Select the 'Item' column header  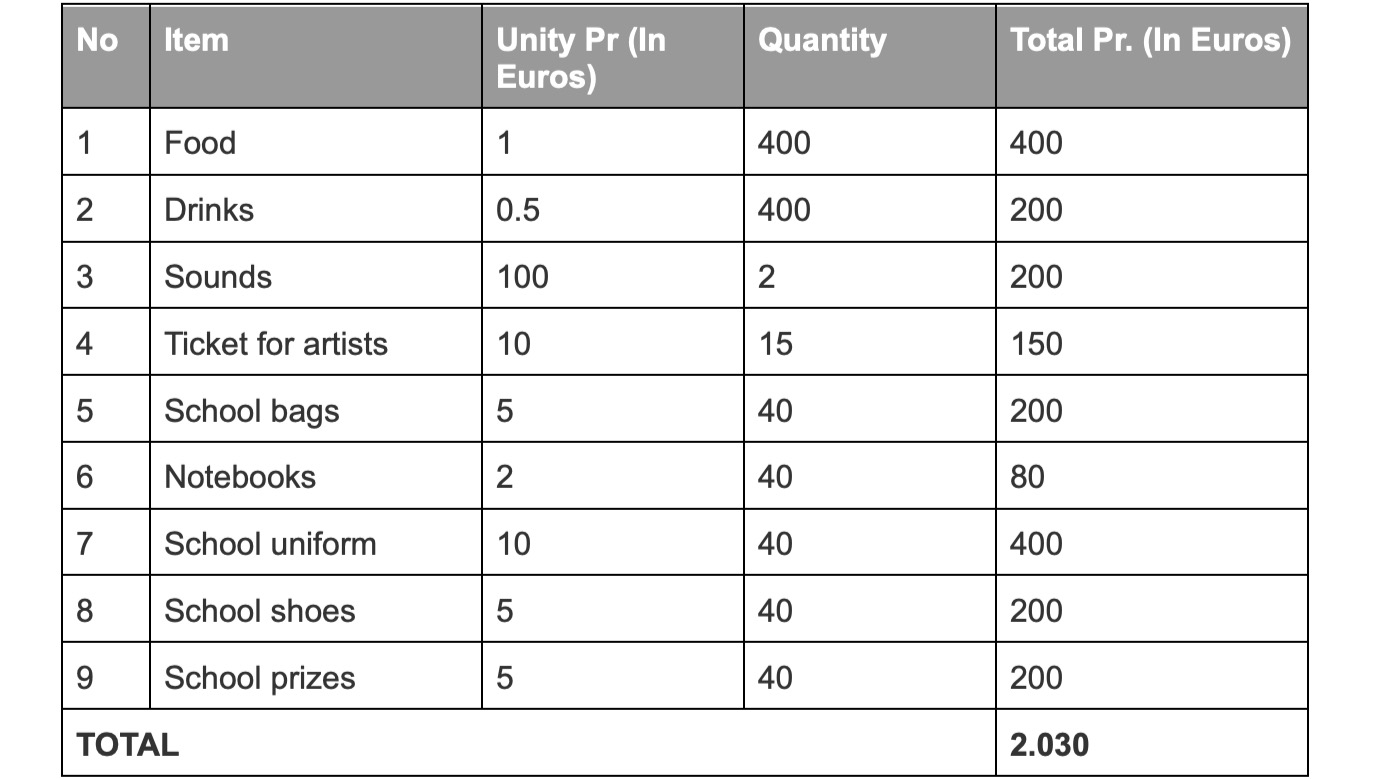click(x=316, y=57)
